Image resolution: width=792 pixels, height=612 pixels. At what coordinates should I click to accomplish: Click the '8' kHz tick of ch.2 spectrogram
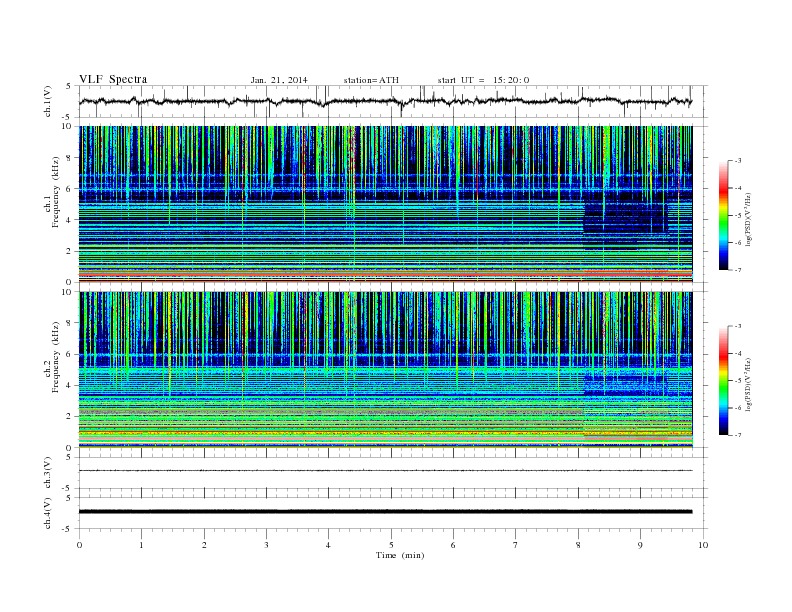69,323
